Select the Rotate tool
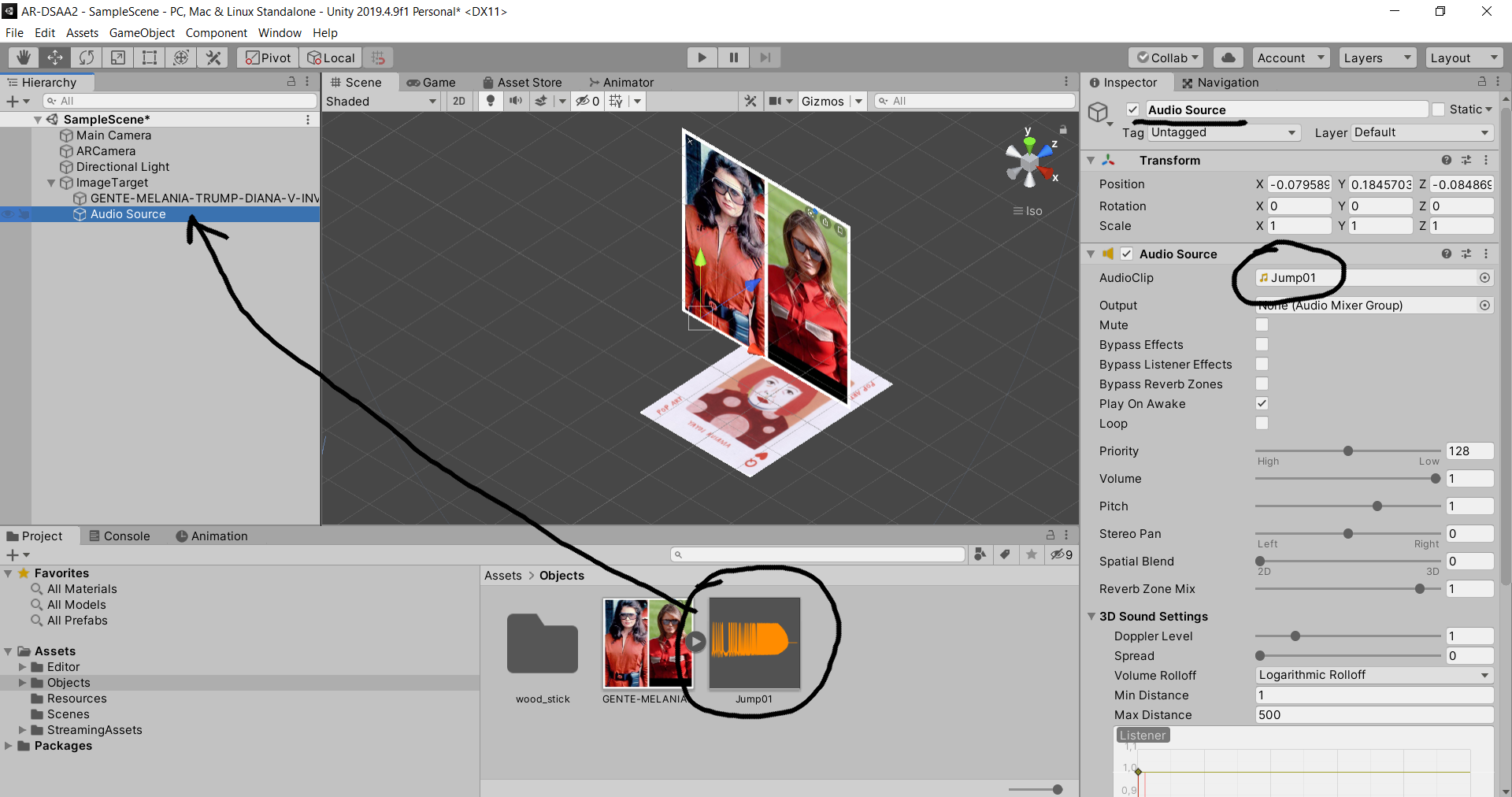Screen dimensions: 1512x797 tap(87, 57)
